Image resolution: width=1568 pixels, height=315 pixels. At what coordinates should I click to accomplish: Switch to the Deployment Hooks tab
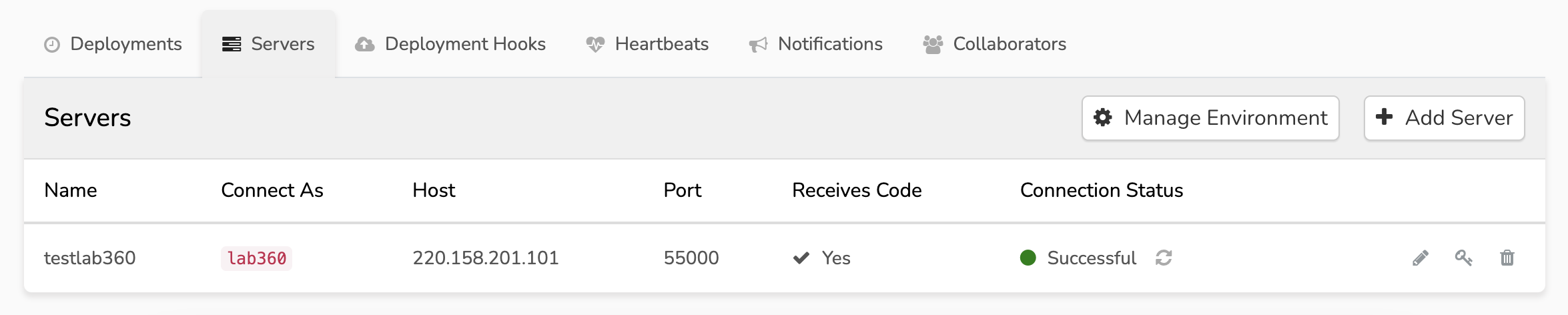450,44
